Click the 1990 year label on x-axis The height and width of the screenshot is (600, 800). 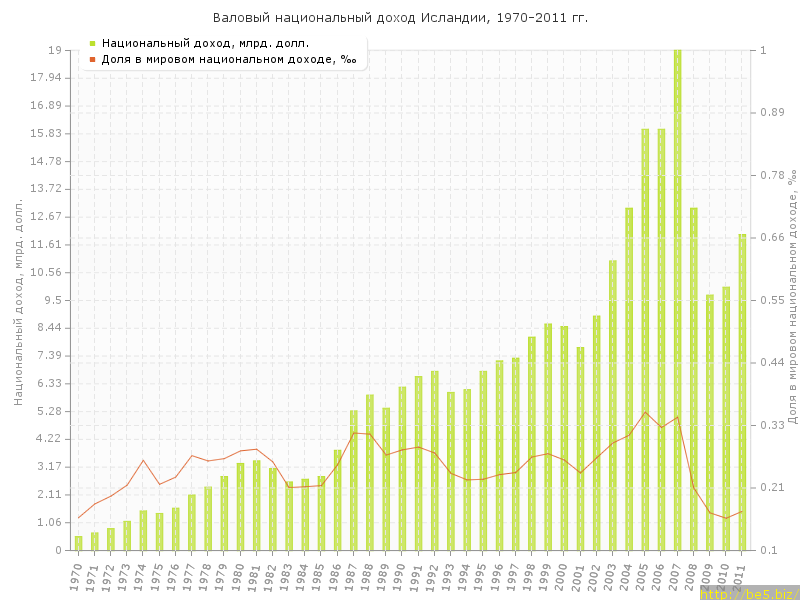click(x=400, y=577)
